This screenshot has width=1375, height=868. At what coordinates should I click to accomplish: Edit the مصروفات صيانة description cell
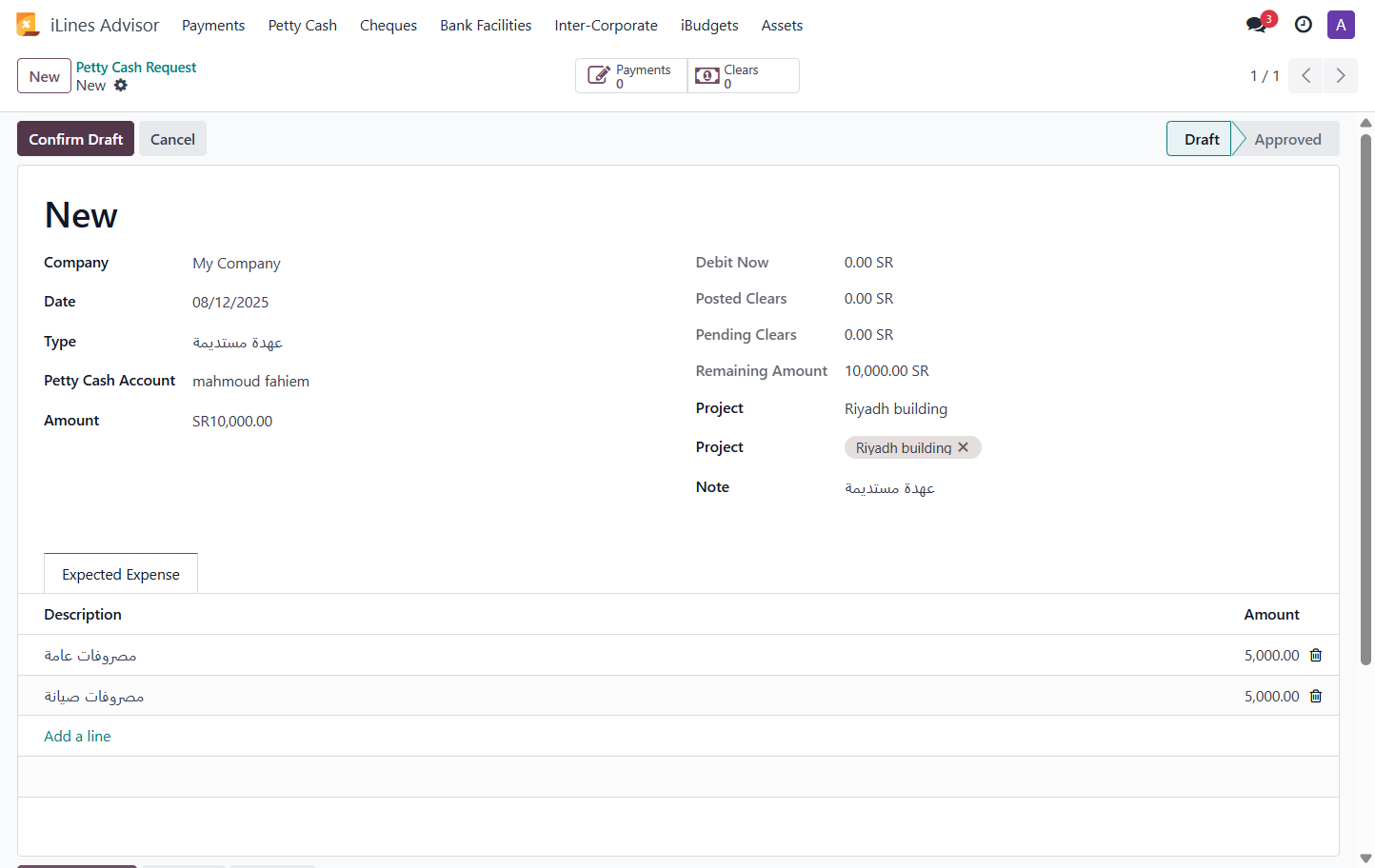point(94,696)
